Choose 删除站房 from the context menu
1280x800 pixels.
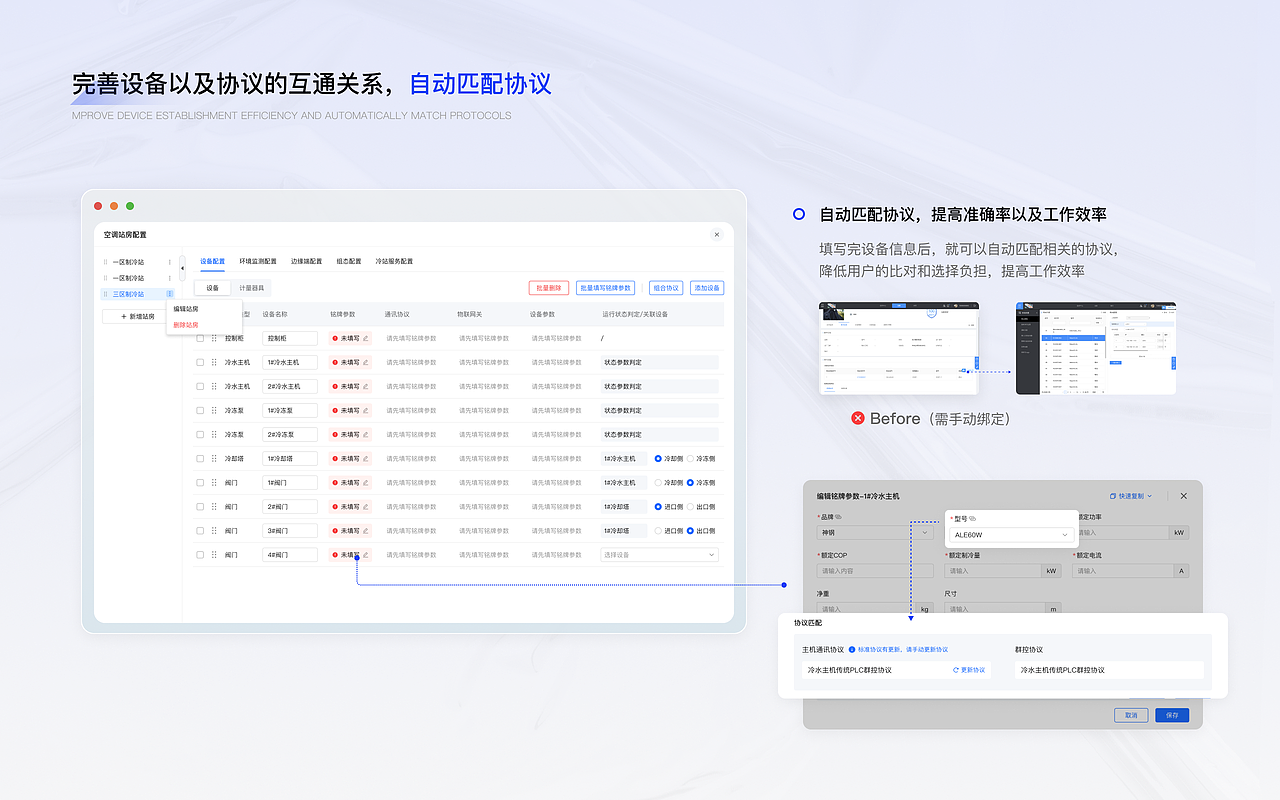tap(186, 325)
